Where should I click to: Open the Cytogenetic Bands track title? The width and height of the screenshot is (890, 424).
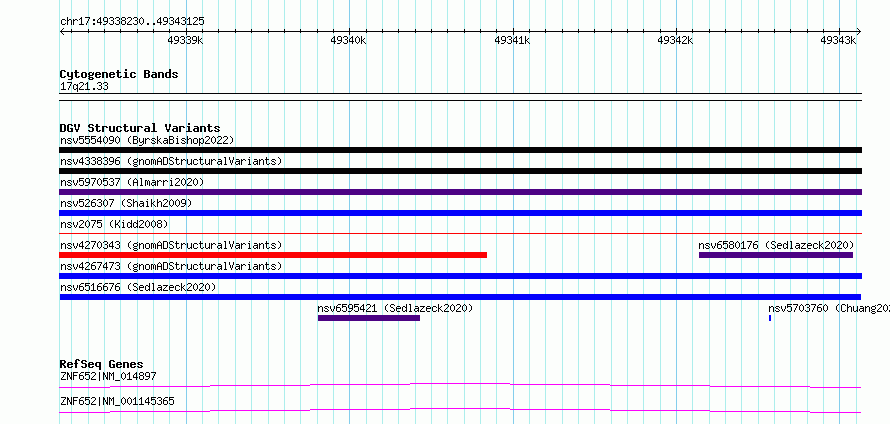coord(119,74)
